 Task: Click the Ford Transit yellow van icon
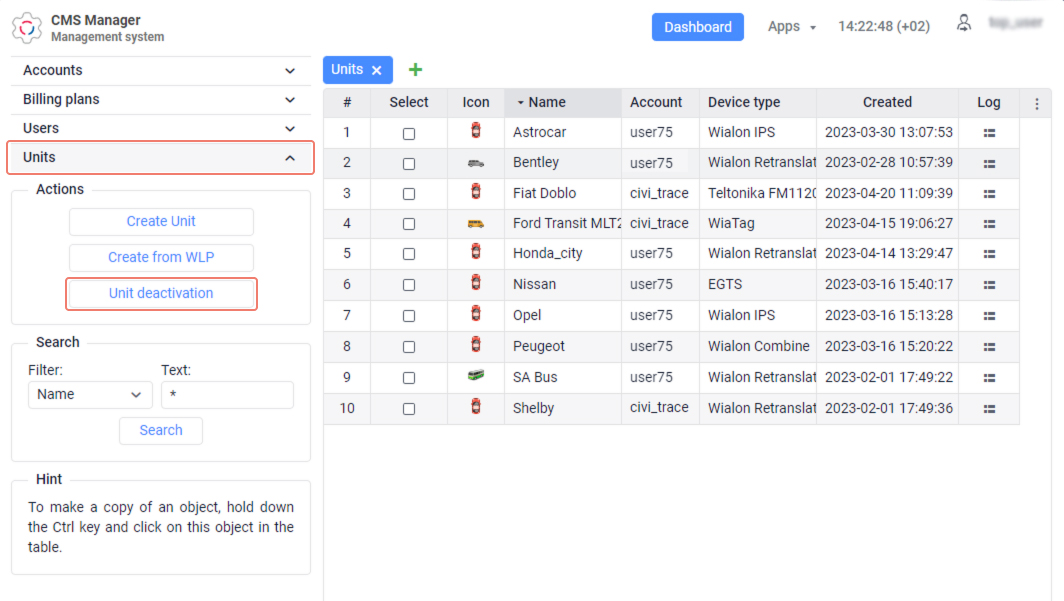pos(475,224)
